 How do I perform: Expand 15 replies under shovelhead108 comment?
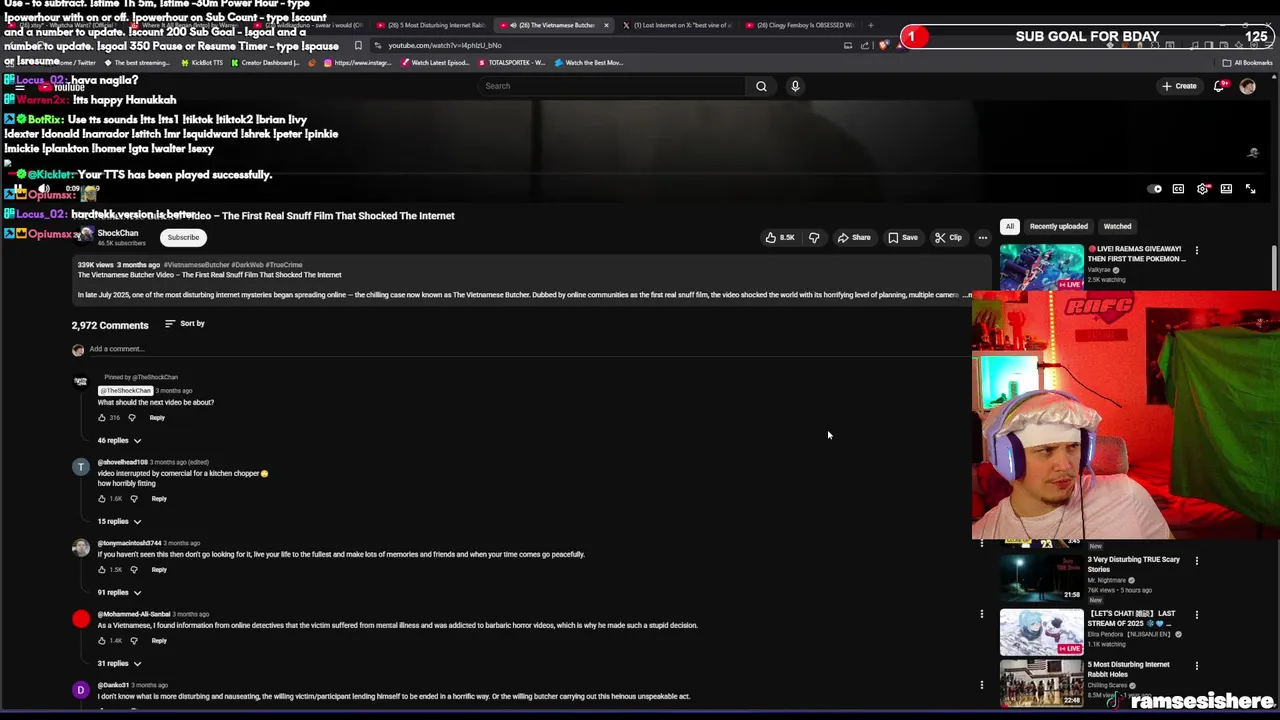(x=119, y=521)
